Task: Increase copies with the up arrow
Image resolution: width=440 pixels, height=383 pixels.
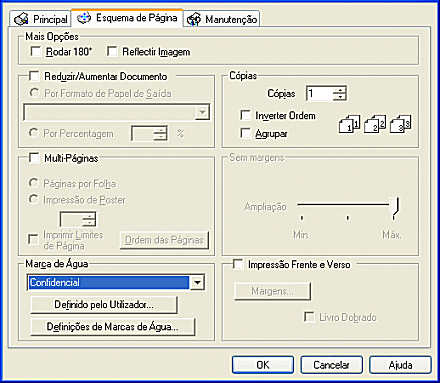Action: pyautogui.click(x=340, y=90)
